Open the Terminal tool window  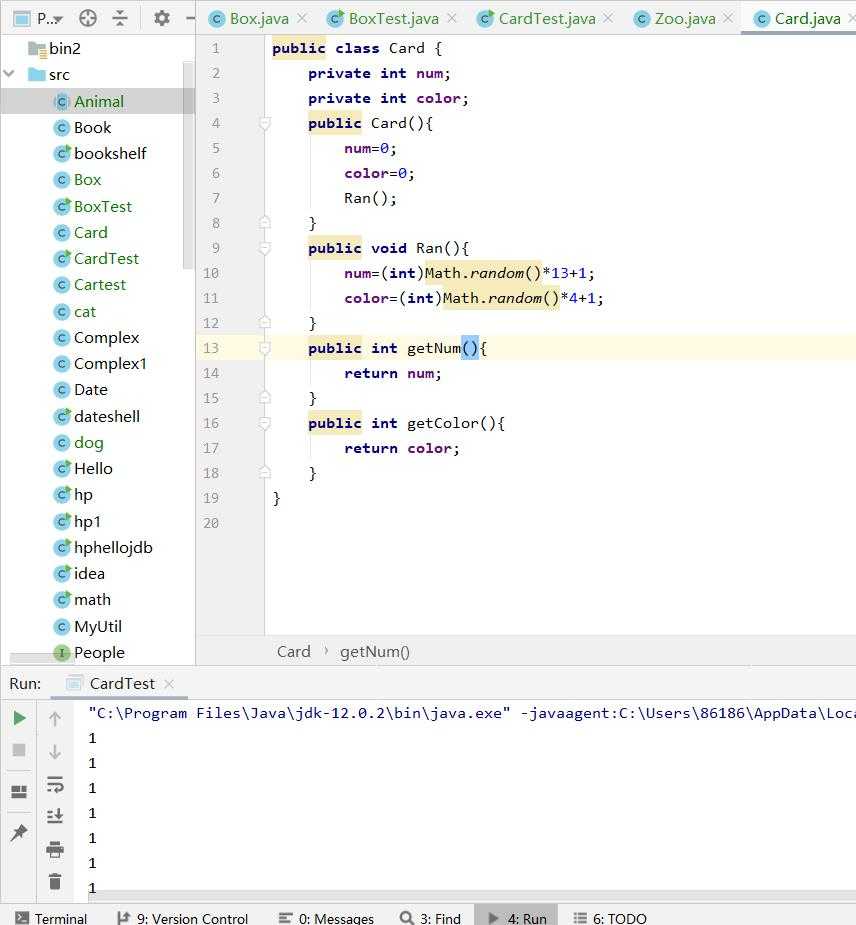[x=51, y=918]
